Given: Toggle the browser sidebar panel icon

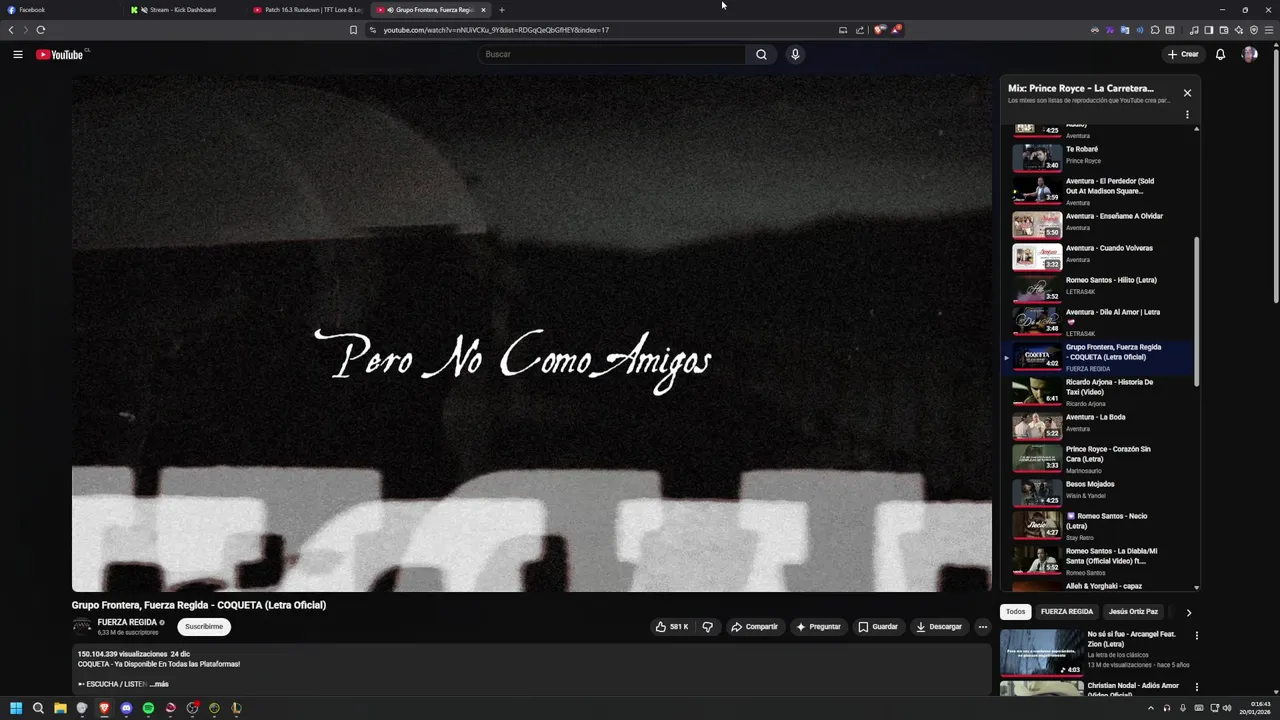Looking at the screenshot, I should click(1209, 30).
